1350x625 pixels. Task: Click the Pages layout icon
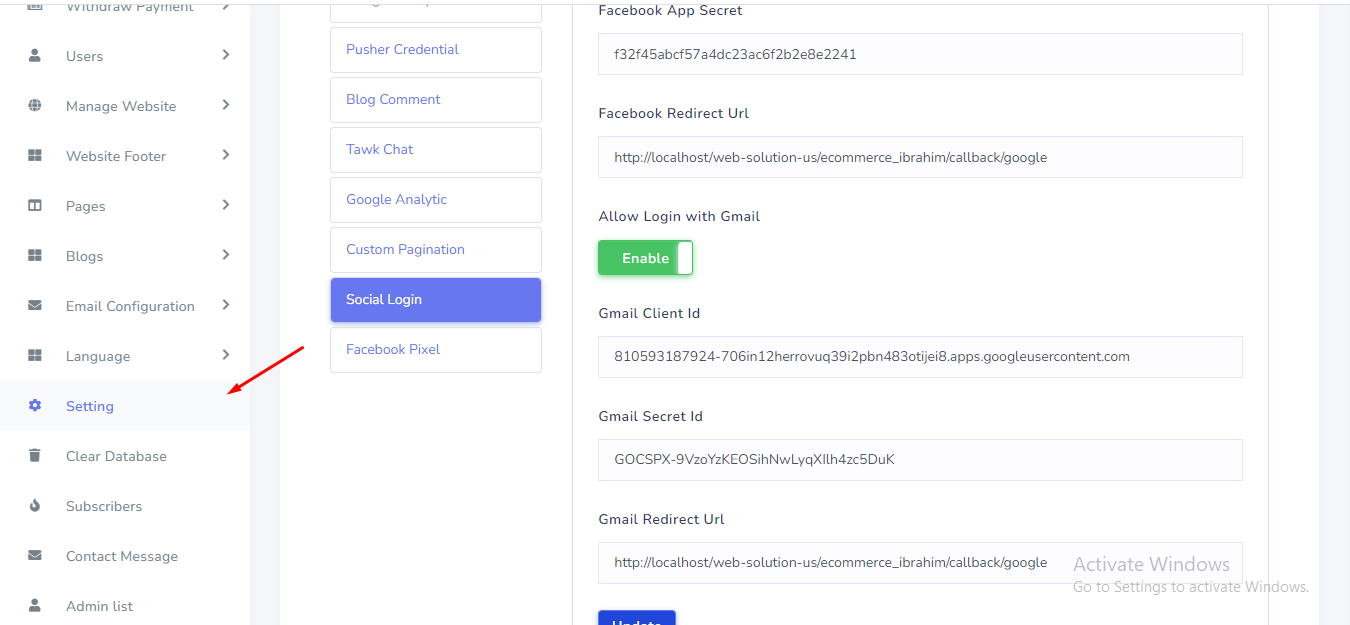point(35,206)
